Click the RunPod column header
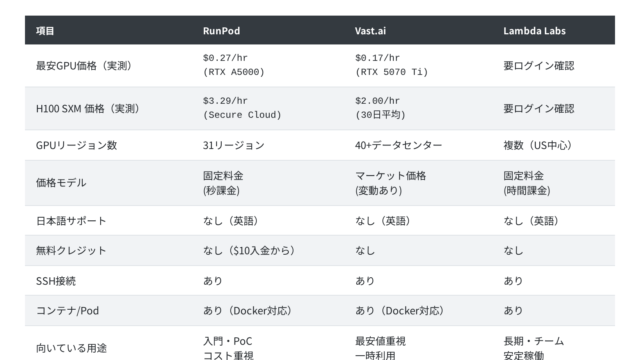640x360 pixels. click(x=221, y=31)
